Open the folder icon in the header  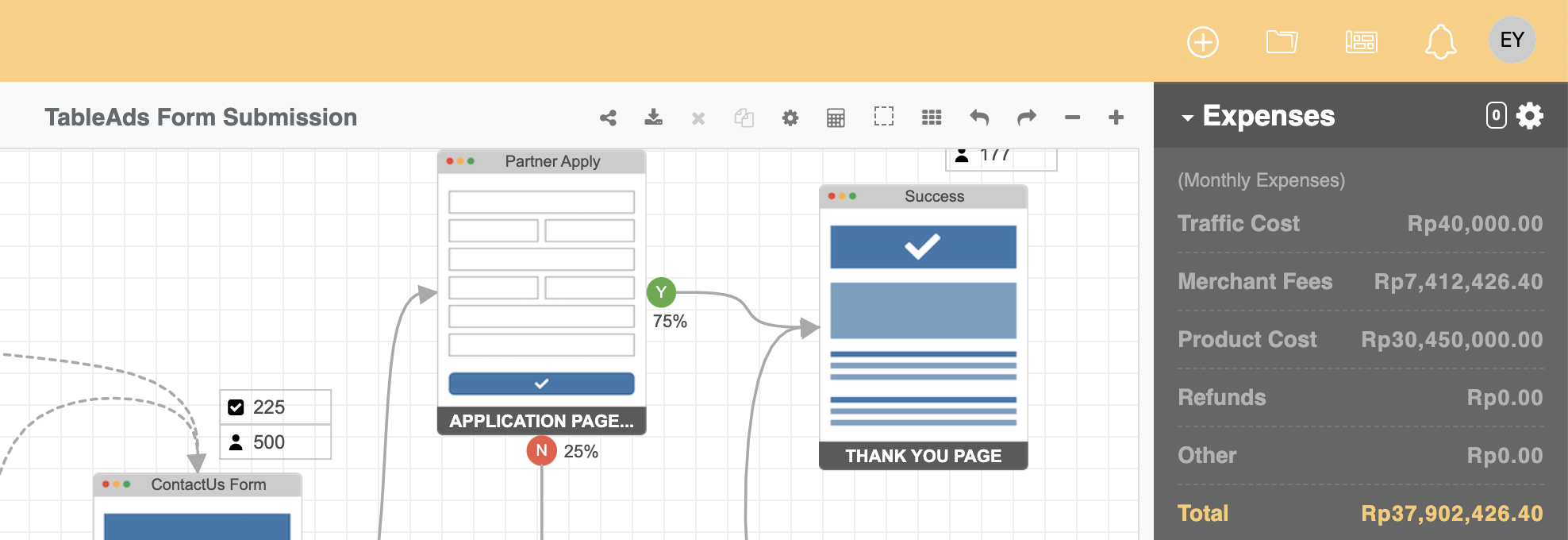coord(1281,41)
